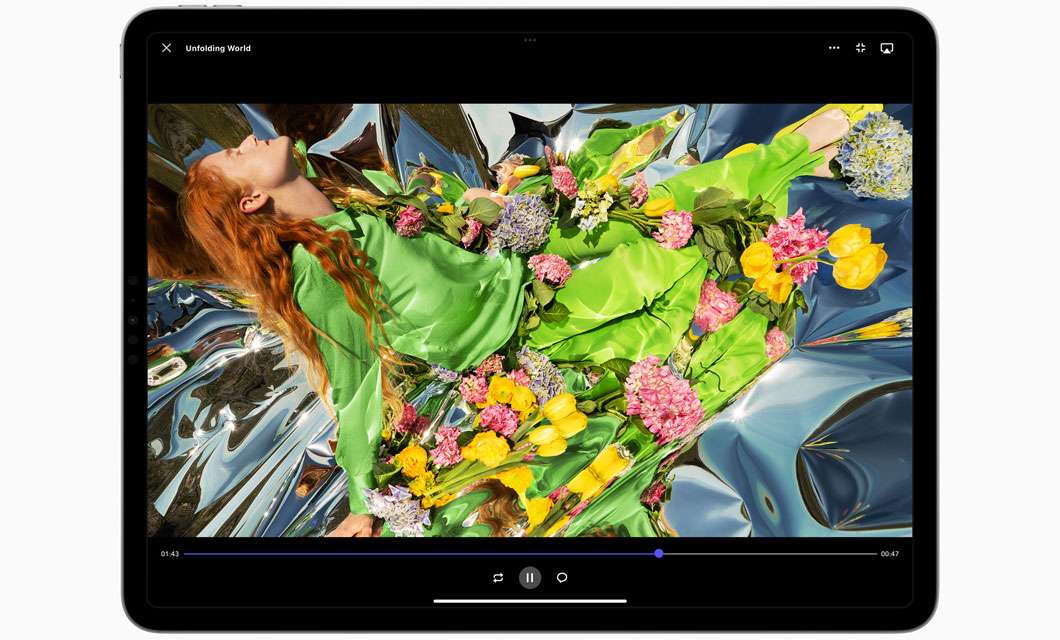Select the pause icon in the control bar

pos(529,577)
